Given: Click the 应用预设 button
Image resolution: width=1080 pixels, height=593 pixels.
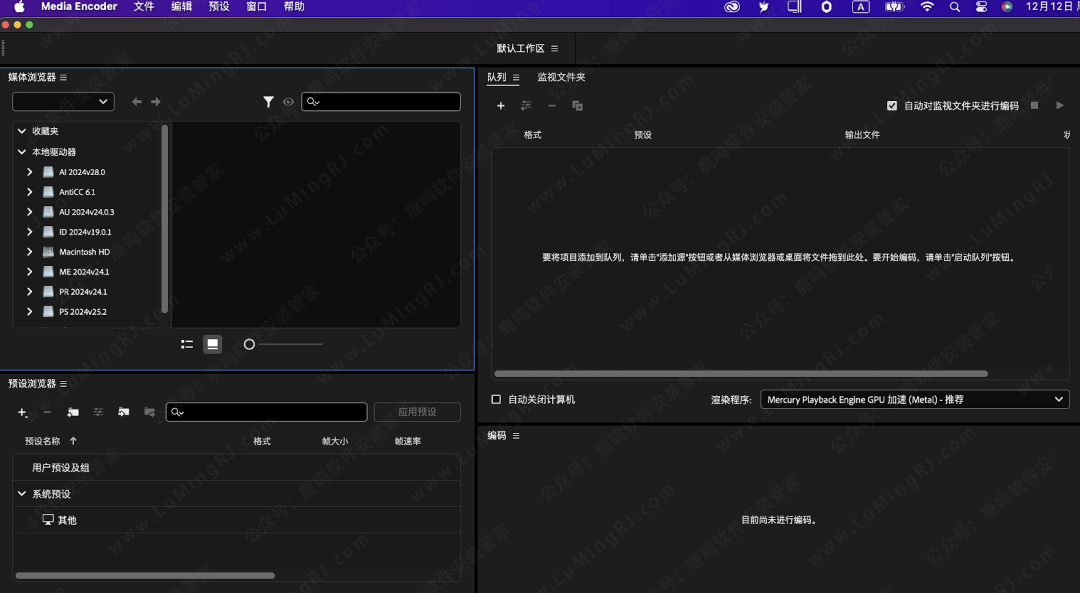Looking at the screenshot, I should 417,411.
